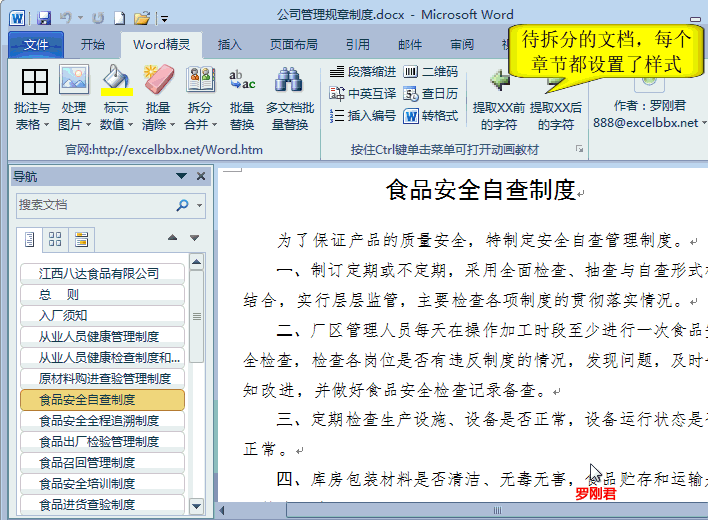Save document from the quick access toolbar
708x520 pixels.
(43, 17)
